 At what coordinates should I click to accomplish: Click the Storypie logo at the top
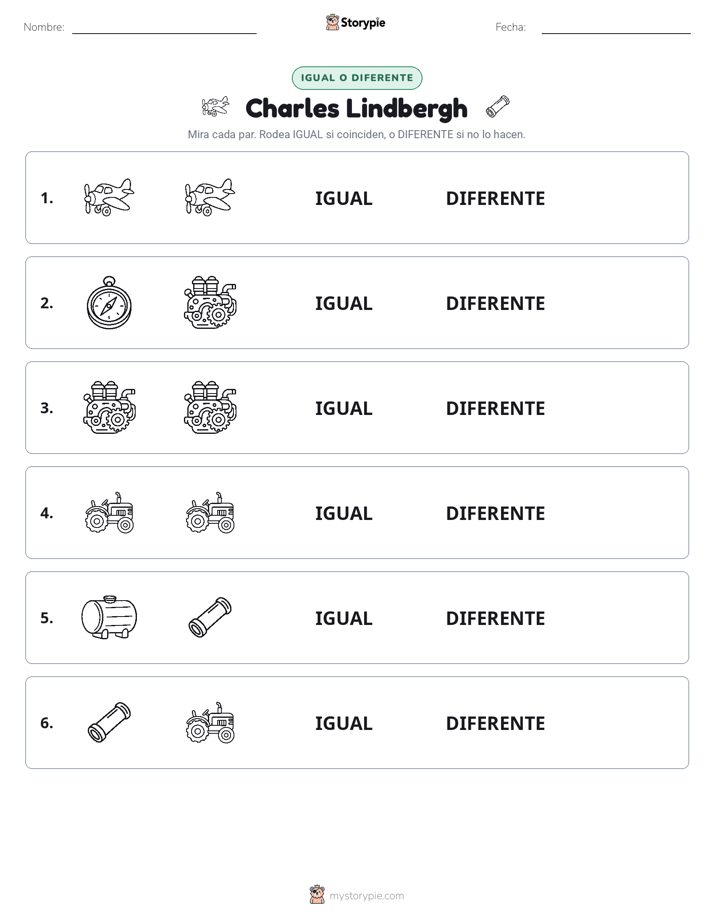[x=355, y=22]
